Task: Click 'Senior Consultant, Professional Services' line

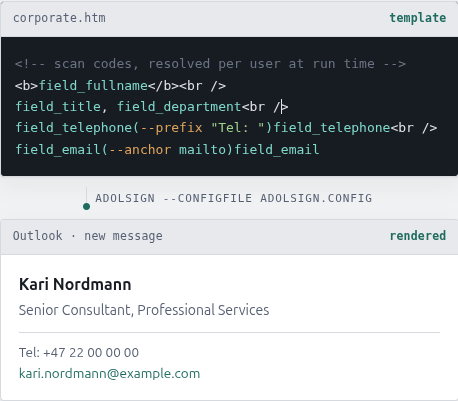Action: point(144,310)
